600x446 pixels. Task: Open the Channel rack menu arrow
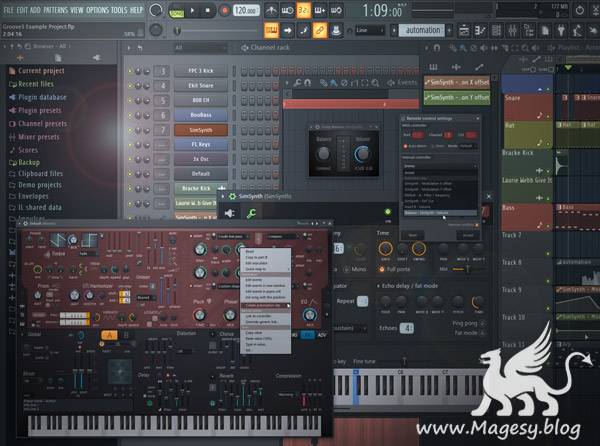[x=129, y=48]
